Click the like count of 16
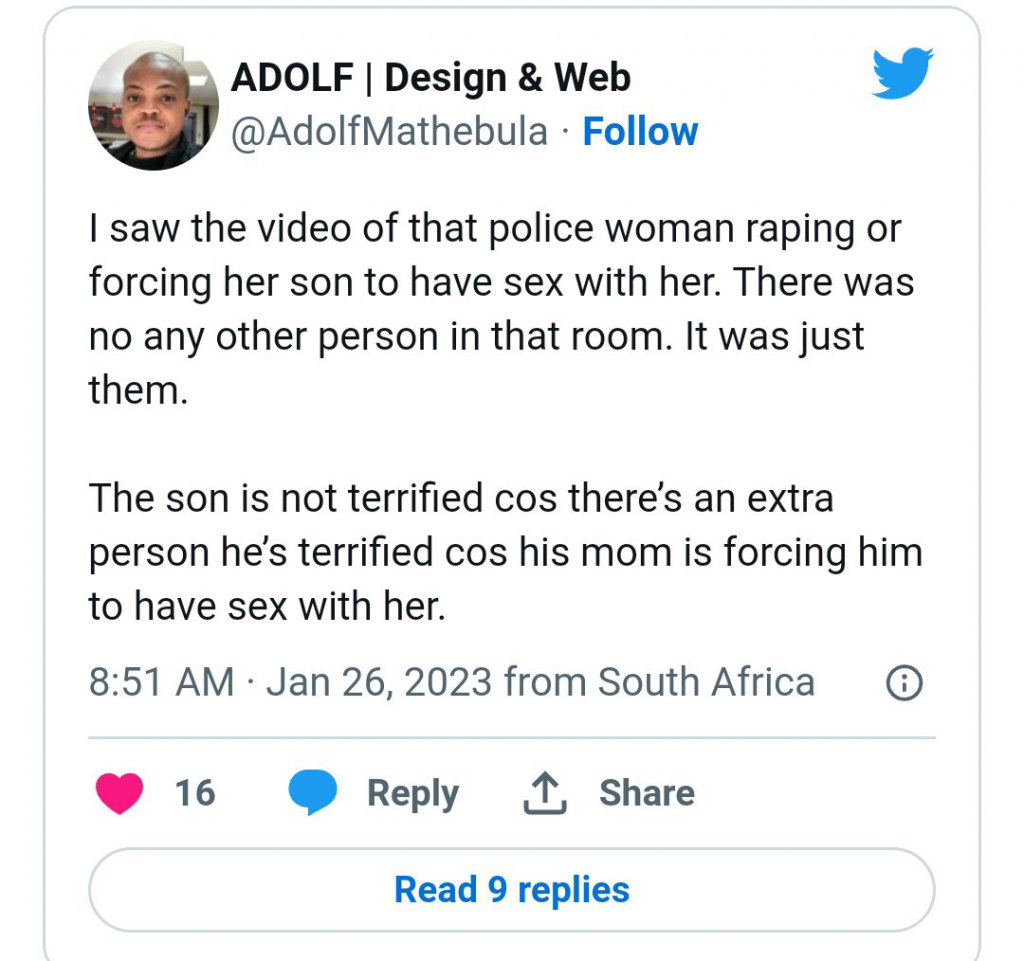Image resolution: width=1024 pixels, height=961 pixels. tap(195, 793)
